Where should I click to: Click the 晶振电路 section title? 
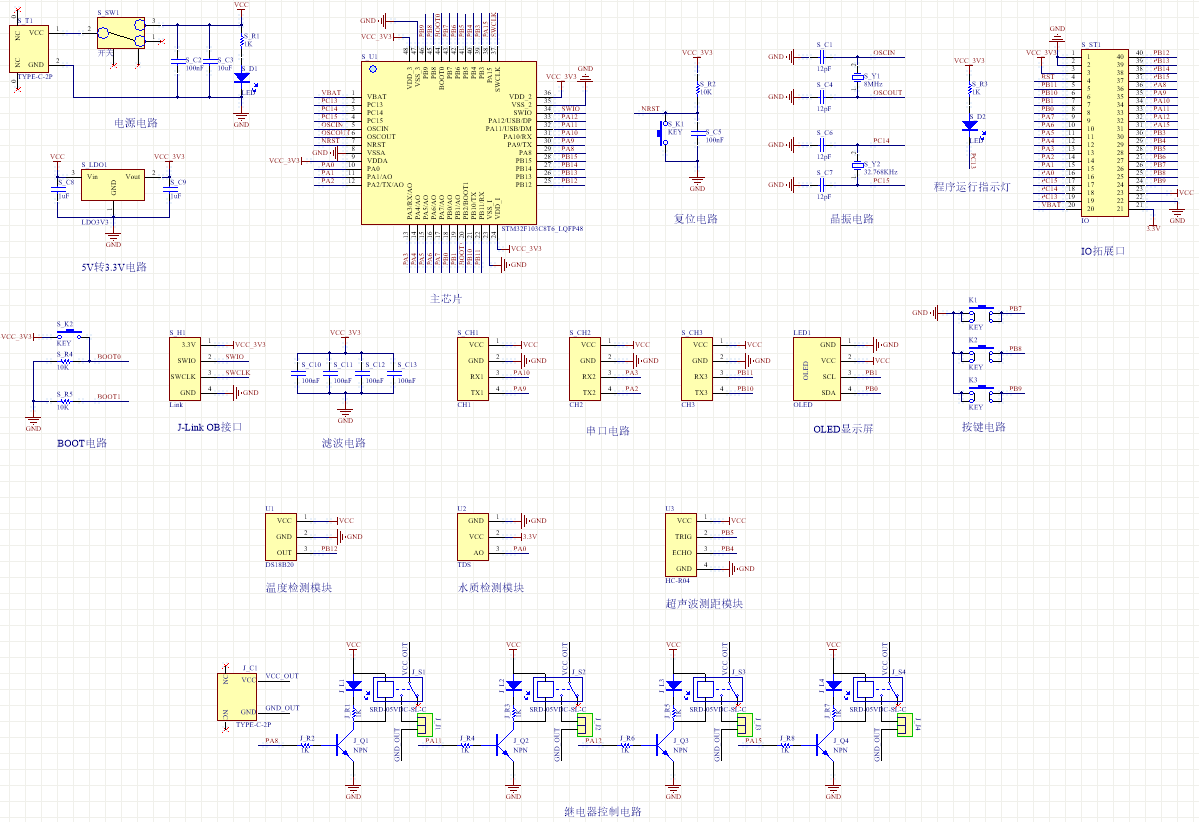tap(852, 219)
